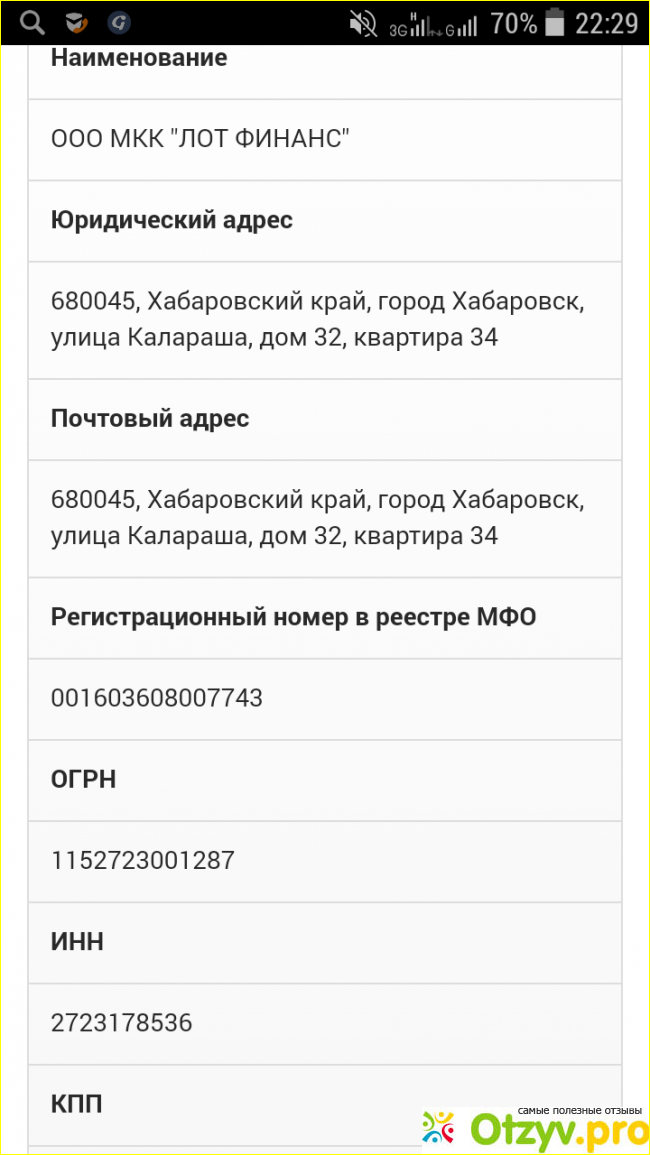650x1155 pixels.
Task: Tap the search magnifier icon in status bar
Action: 33,22
